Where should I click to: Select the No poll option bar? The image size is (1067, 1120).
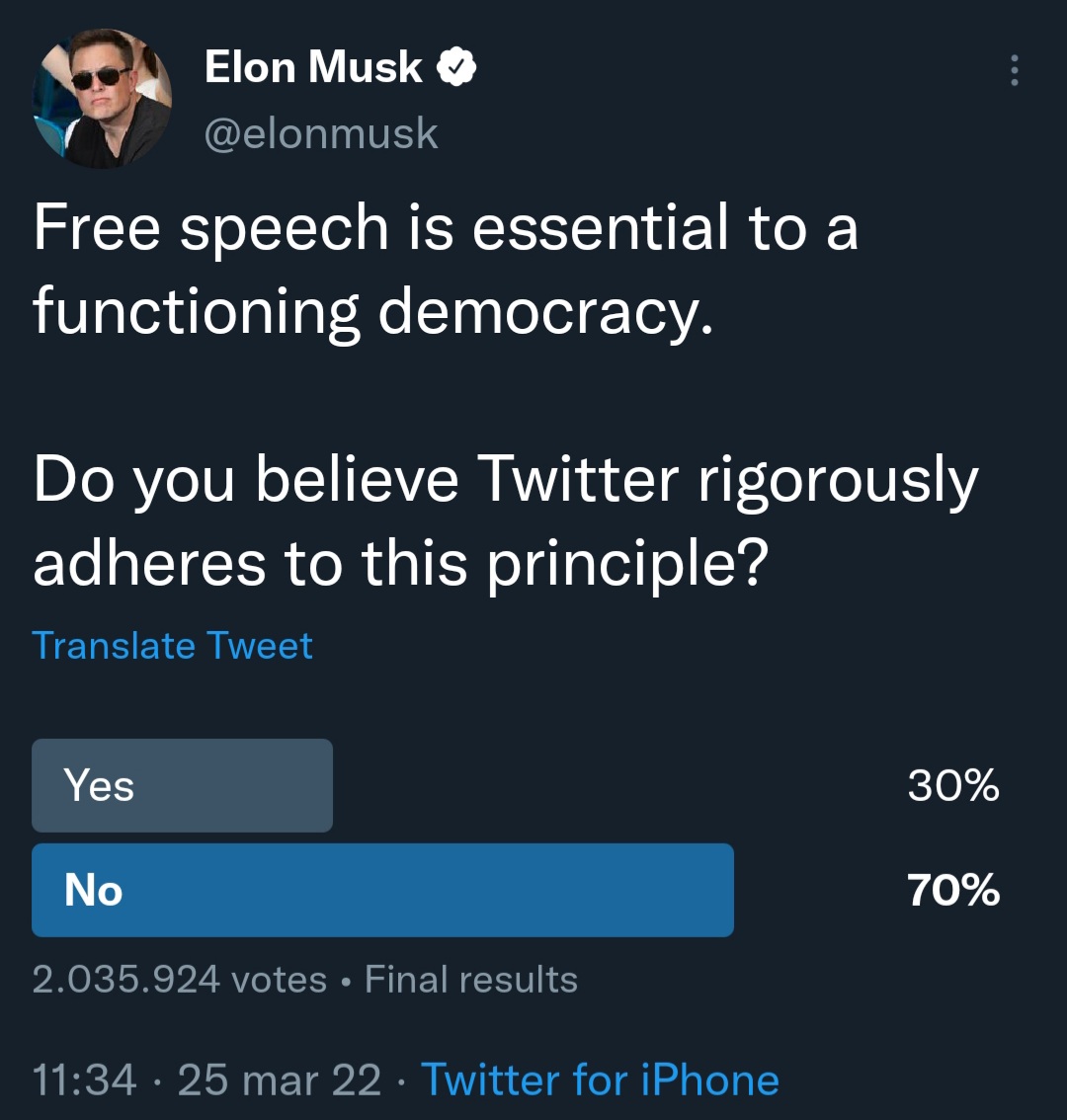[x=383, y=890]
